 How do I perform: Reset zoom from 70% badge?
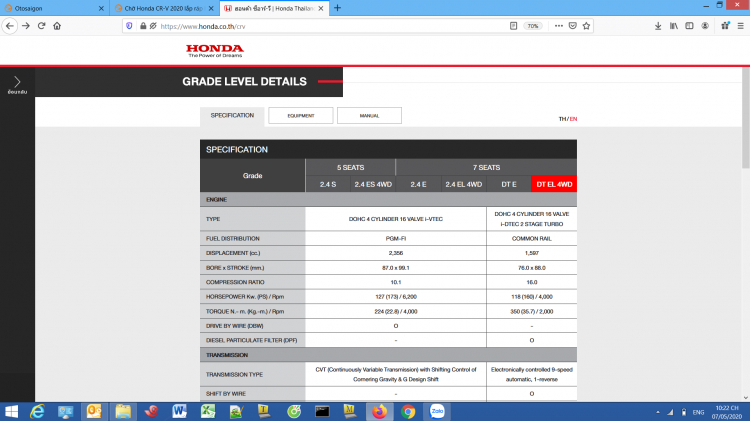(533, 26)
